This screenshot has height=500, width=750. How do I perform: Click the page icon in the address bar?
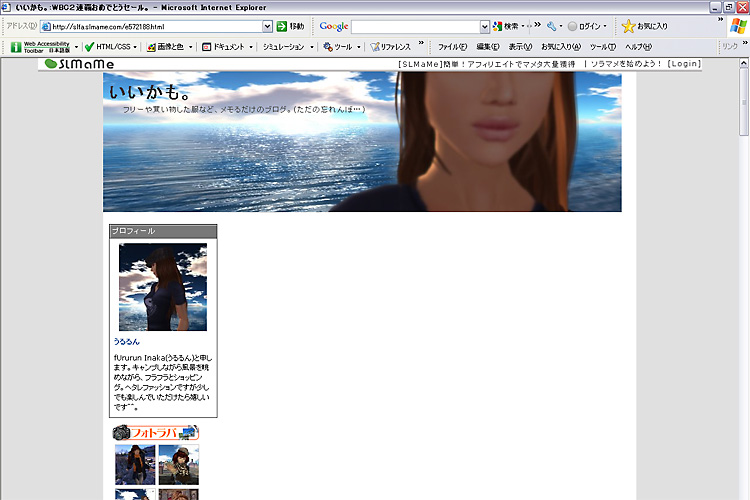point(46,27)
